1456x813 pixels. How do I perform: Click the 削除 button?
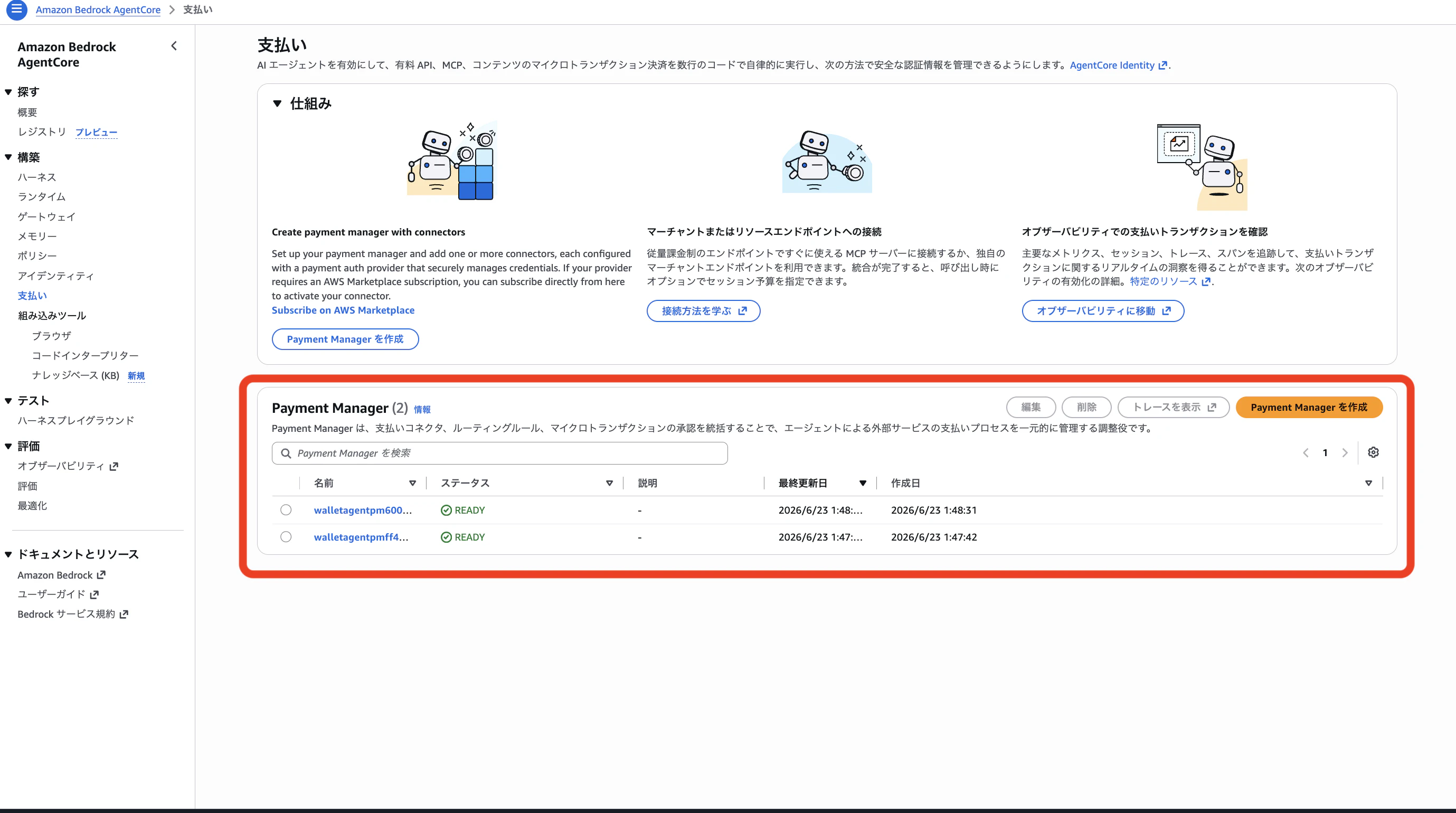[x=1086, y=407]
